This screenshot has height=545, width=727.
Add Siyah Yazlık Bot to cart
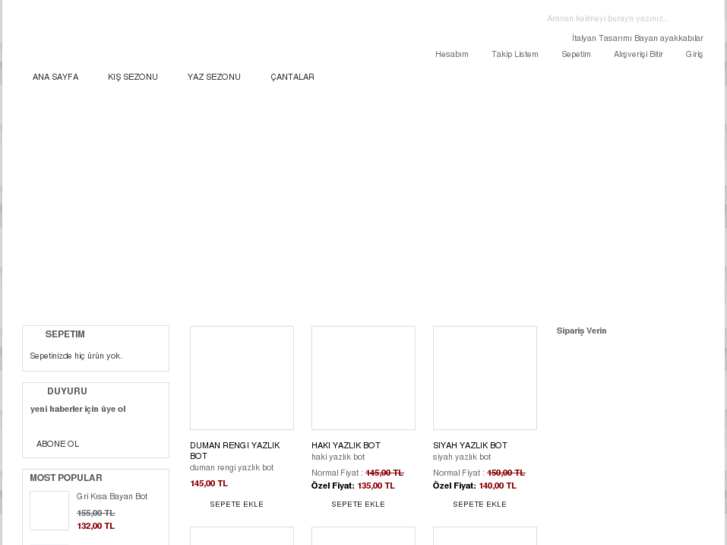tap(480, 504)
